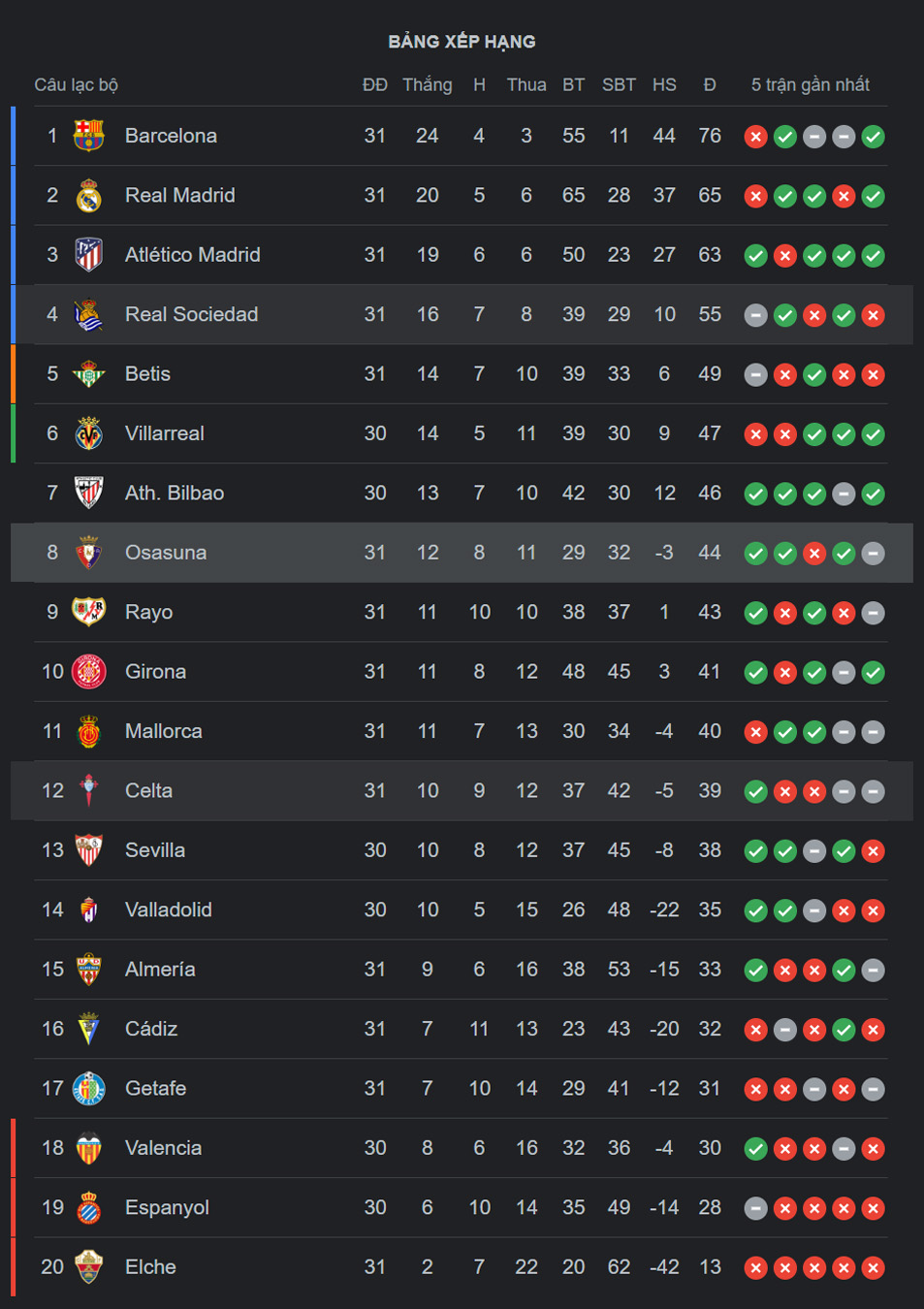Click the Villarreal yellow crest
The height and width of the screenshot is (1309, 924).
point(88,433)
